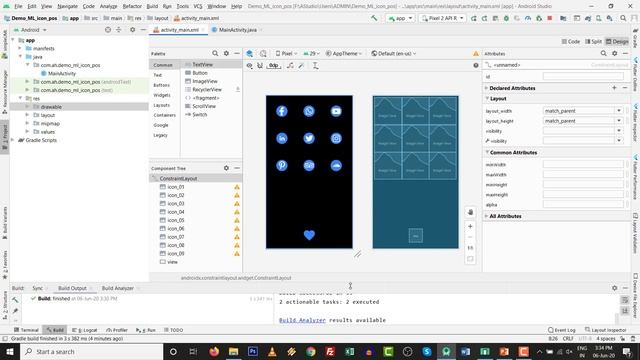Open the Logcat tool window
This screenshot has height=360, width=640.
pos(84,330)
